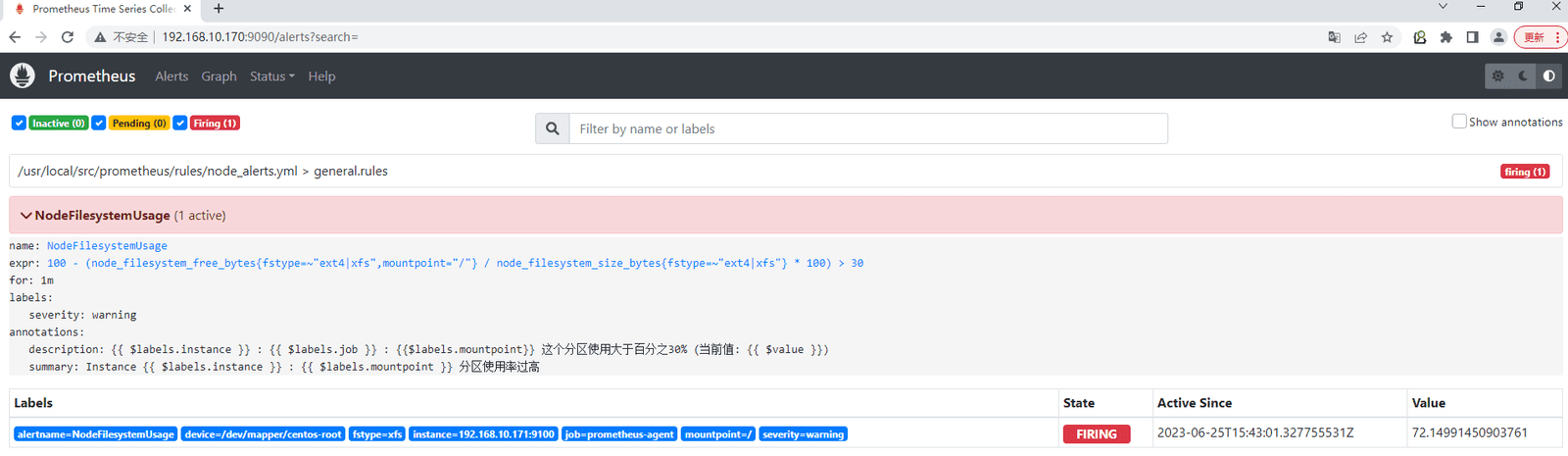Click the Pending (0) yellow badge
Image resolution: width=1568 pixels, height=456 pixels.
click(x=139, y=123)
